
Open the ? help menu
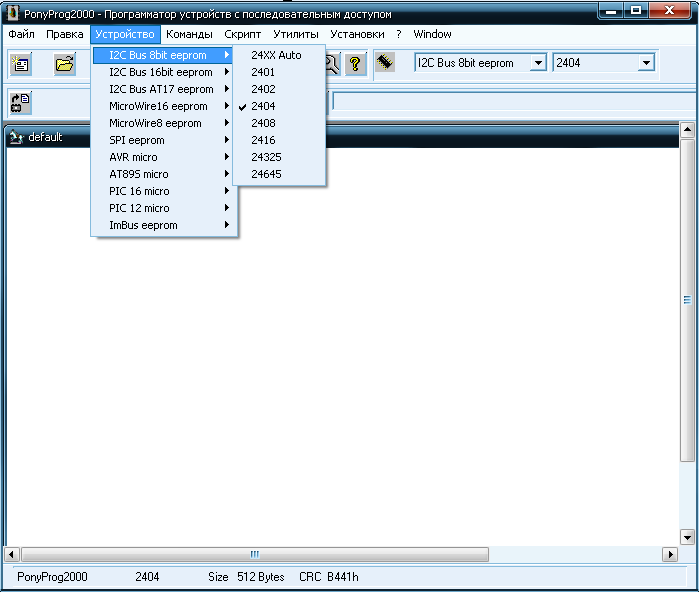(399, 34)
